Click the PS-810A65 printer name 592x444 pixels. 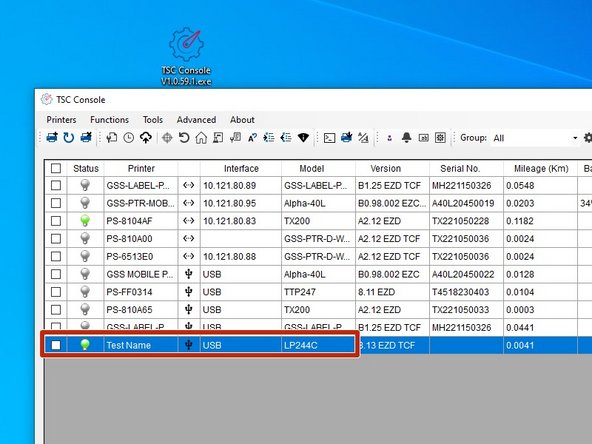(x=129, y=310)
